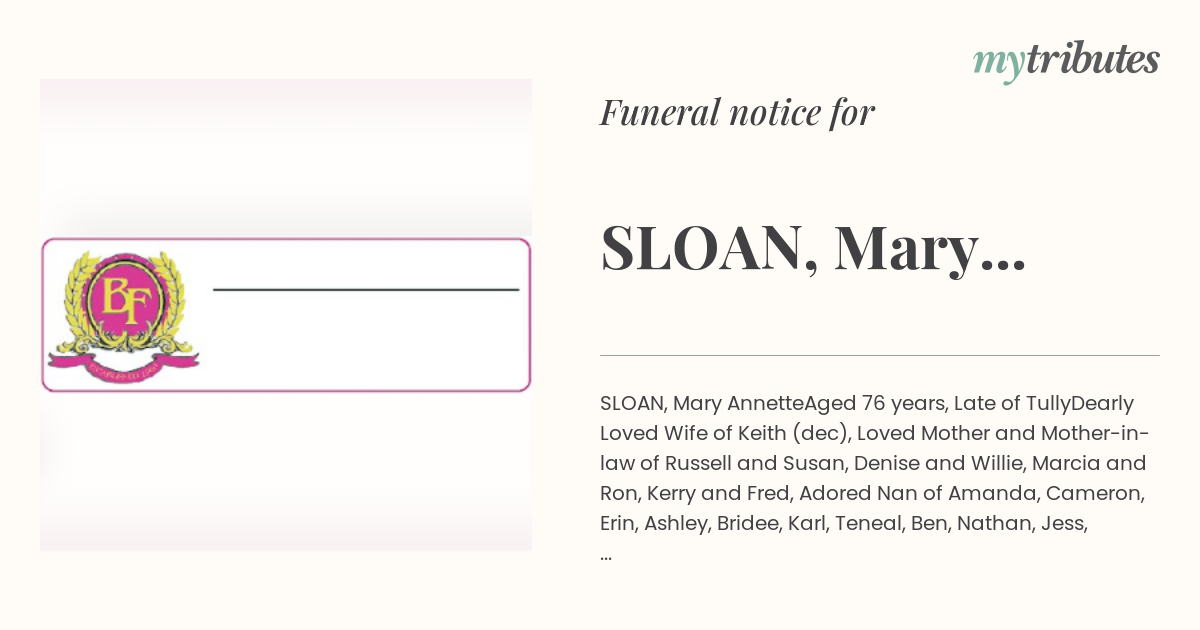Select the yellow laurel wreath on emblem
The width and height of the screenshot is (1200, 630).
(x=123, y=303)
